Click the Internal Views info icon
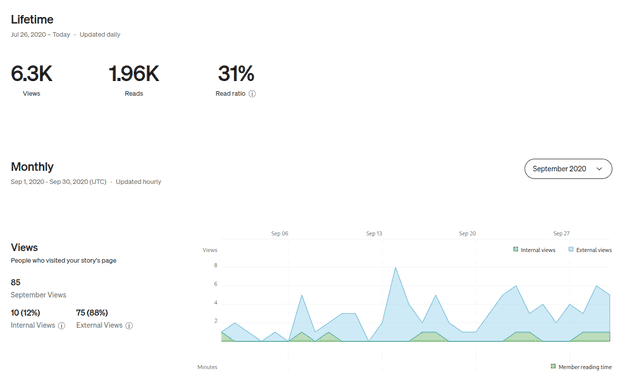 click(61, 326)
